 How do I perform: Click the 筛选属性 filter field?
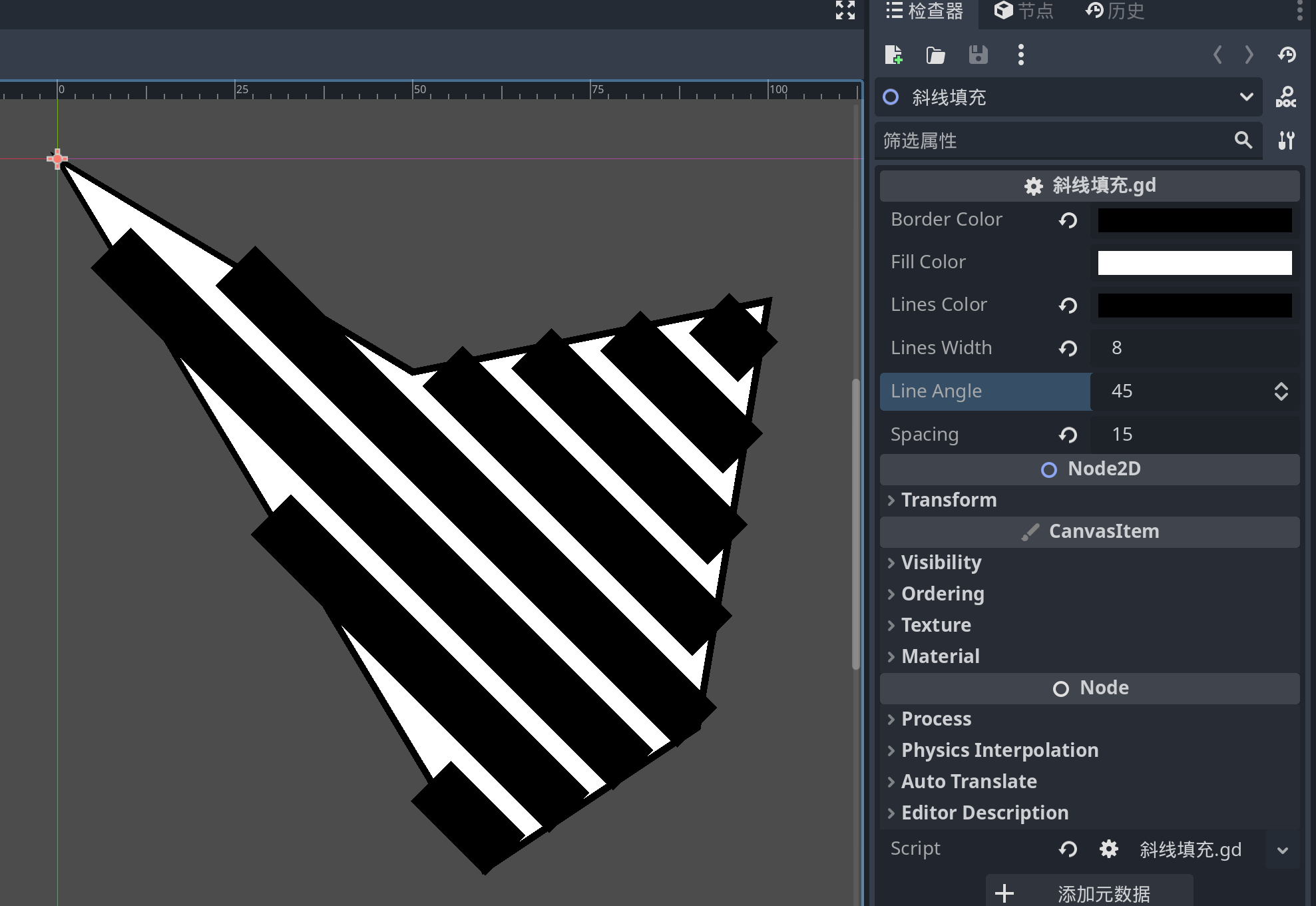click(x=1068, y=140)
